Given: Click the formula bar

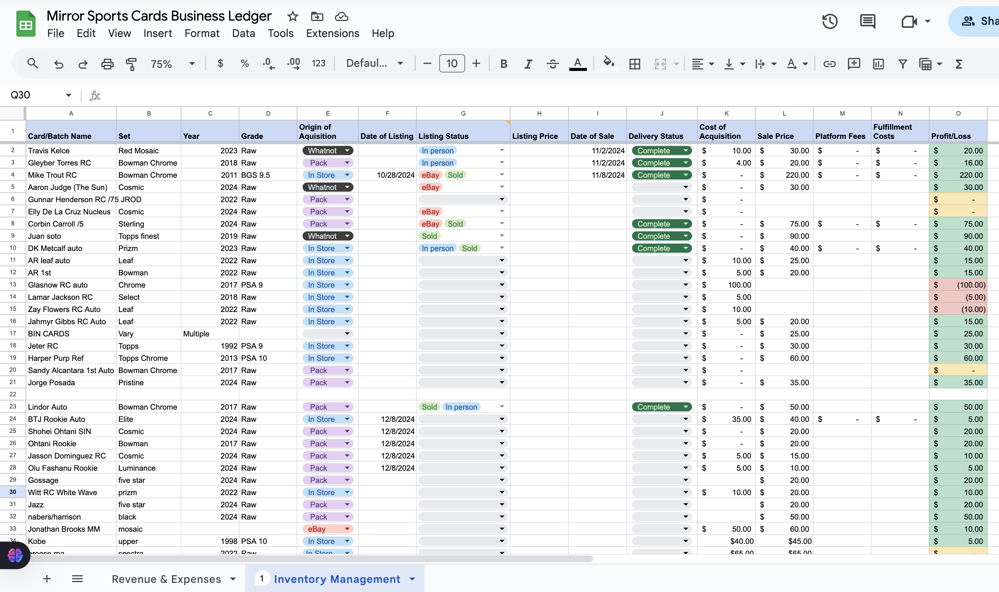Looking at the screenshot, I should tap(548, 95).
